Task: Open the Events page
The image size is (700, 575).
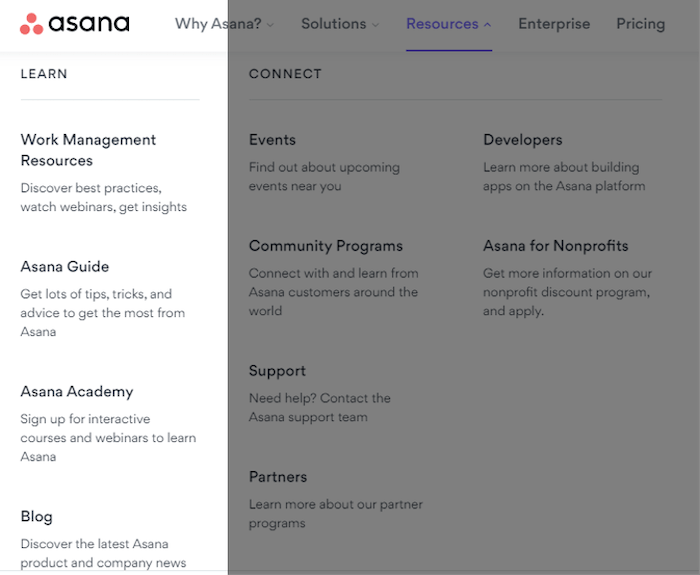Action: click(x=272, y=140)
